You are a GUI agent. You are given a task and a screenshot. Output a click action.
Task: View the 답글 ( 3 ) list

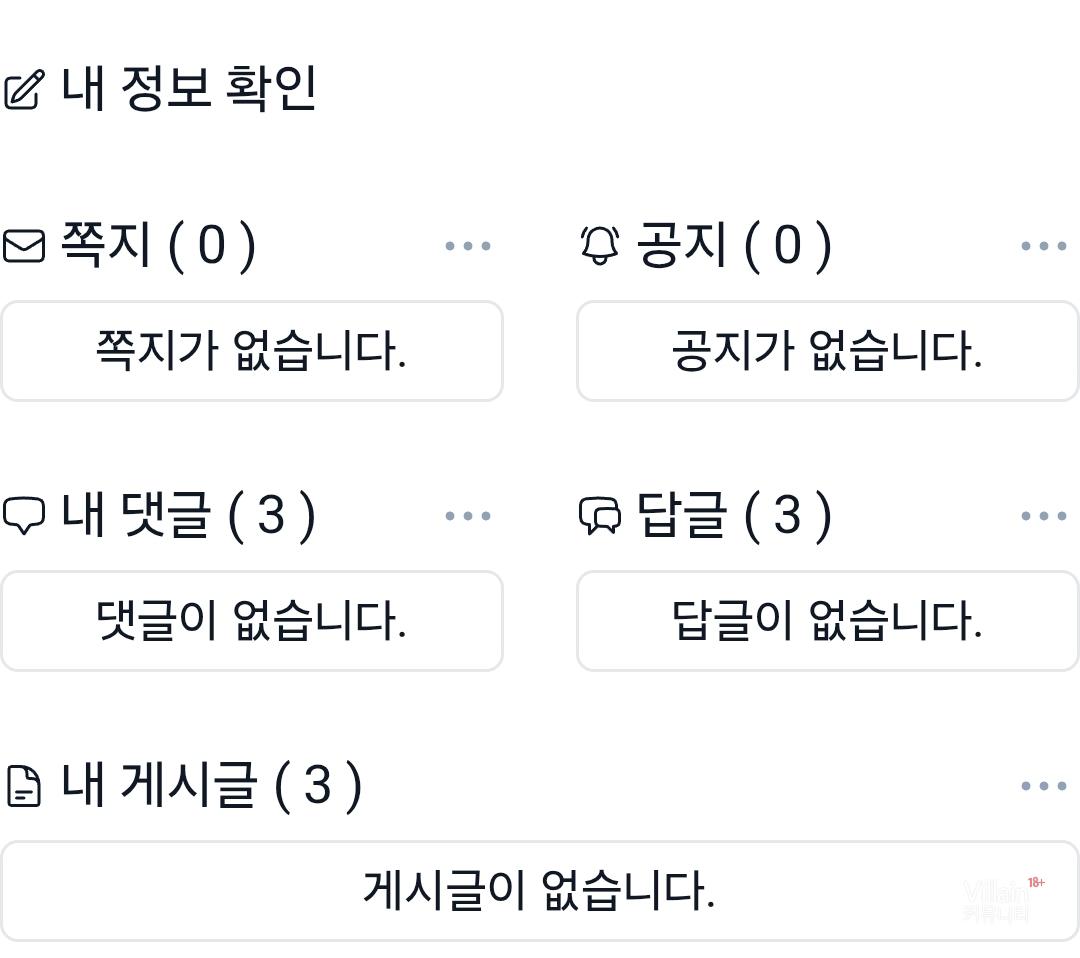click(734, 515)
